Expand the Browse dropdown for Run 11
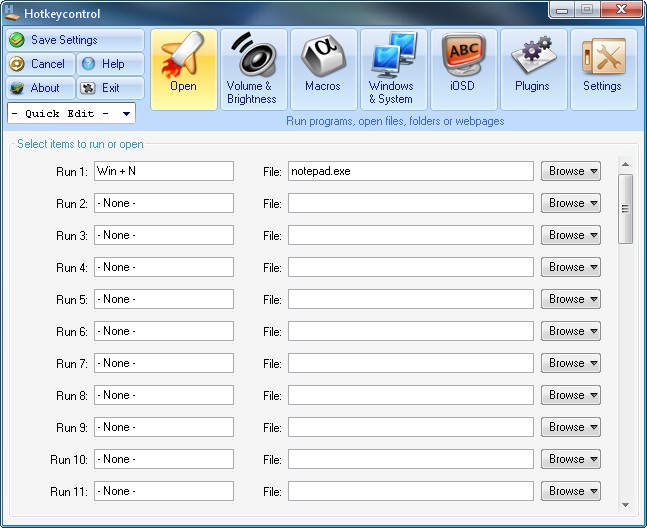Image resolution: width=647 pixels, height=528 pixels. [571, 491]
